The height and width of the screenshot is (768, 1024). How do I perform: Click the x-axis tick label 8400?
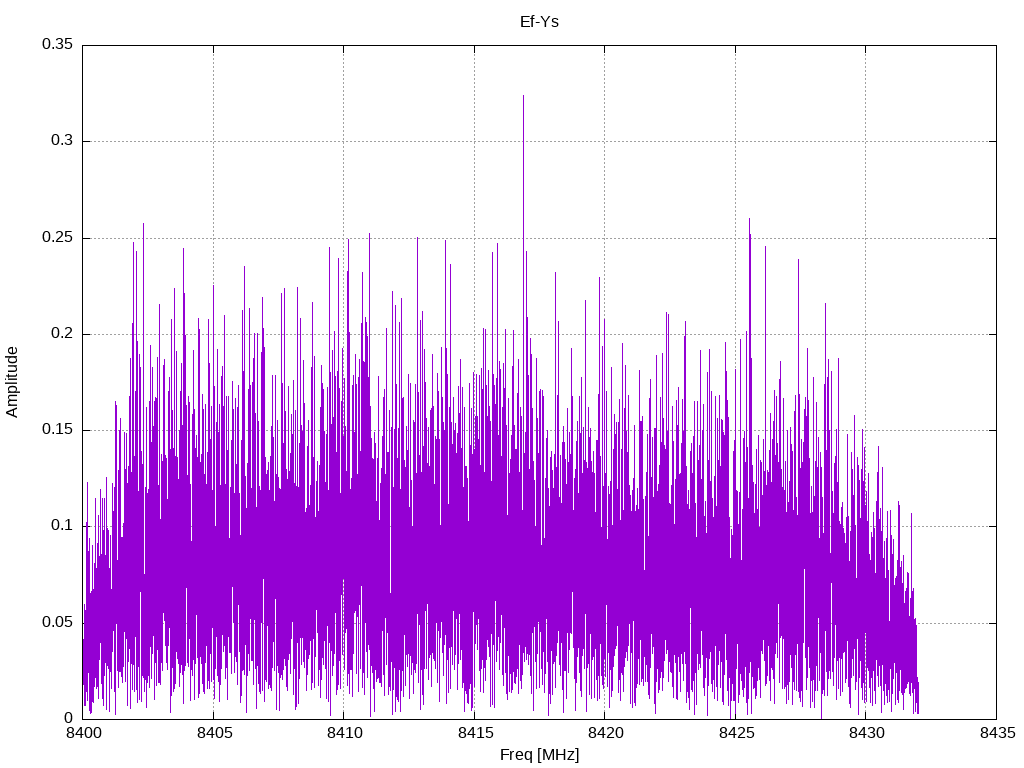(84, 733)
